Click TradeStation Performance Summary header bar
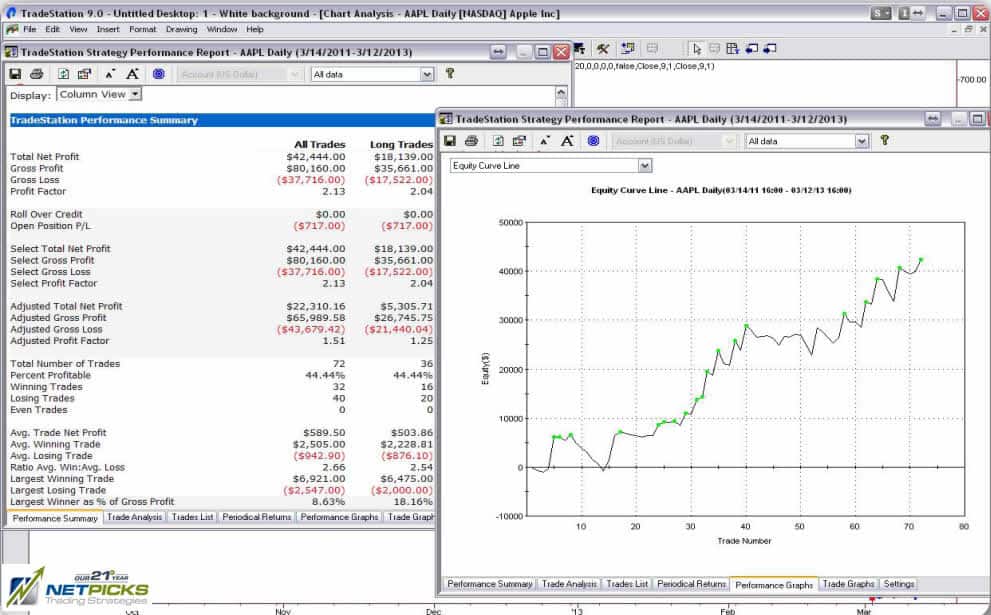This screenshot has width=991, height=615. pyautogui.click(x=222, y=120)
